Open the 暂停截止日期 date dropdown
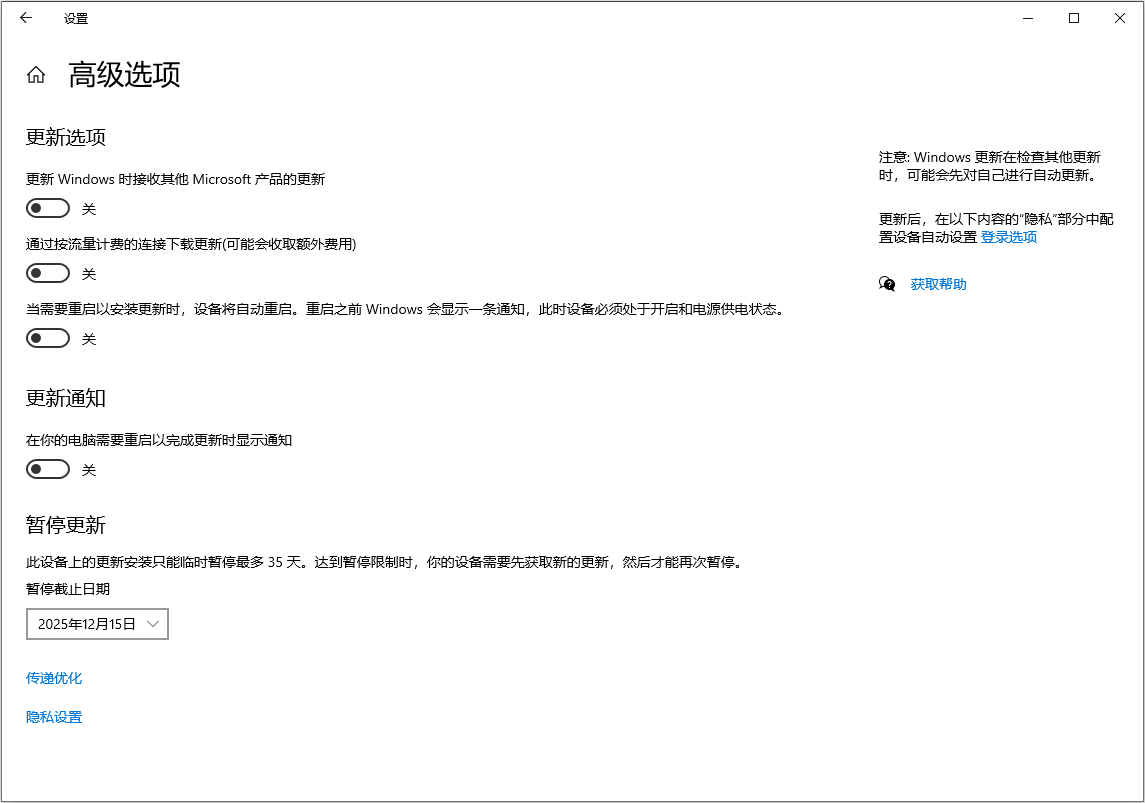This screenshot has width=1145, height=803. coord(97,624)
